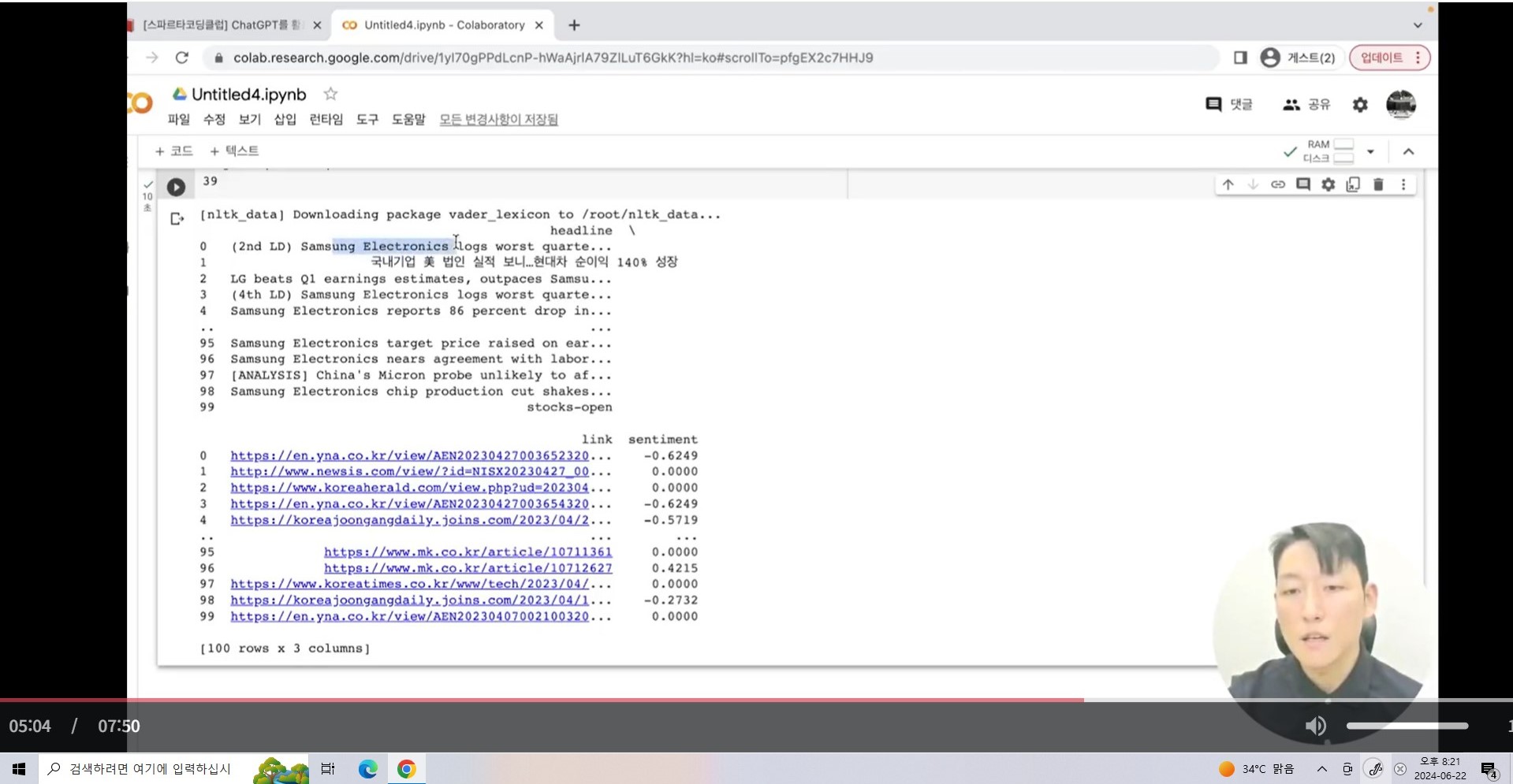
Task: Open en.yna.co.kr AEN20230407002100320 link
Action: pyautogui.click(x=409, y=616)
